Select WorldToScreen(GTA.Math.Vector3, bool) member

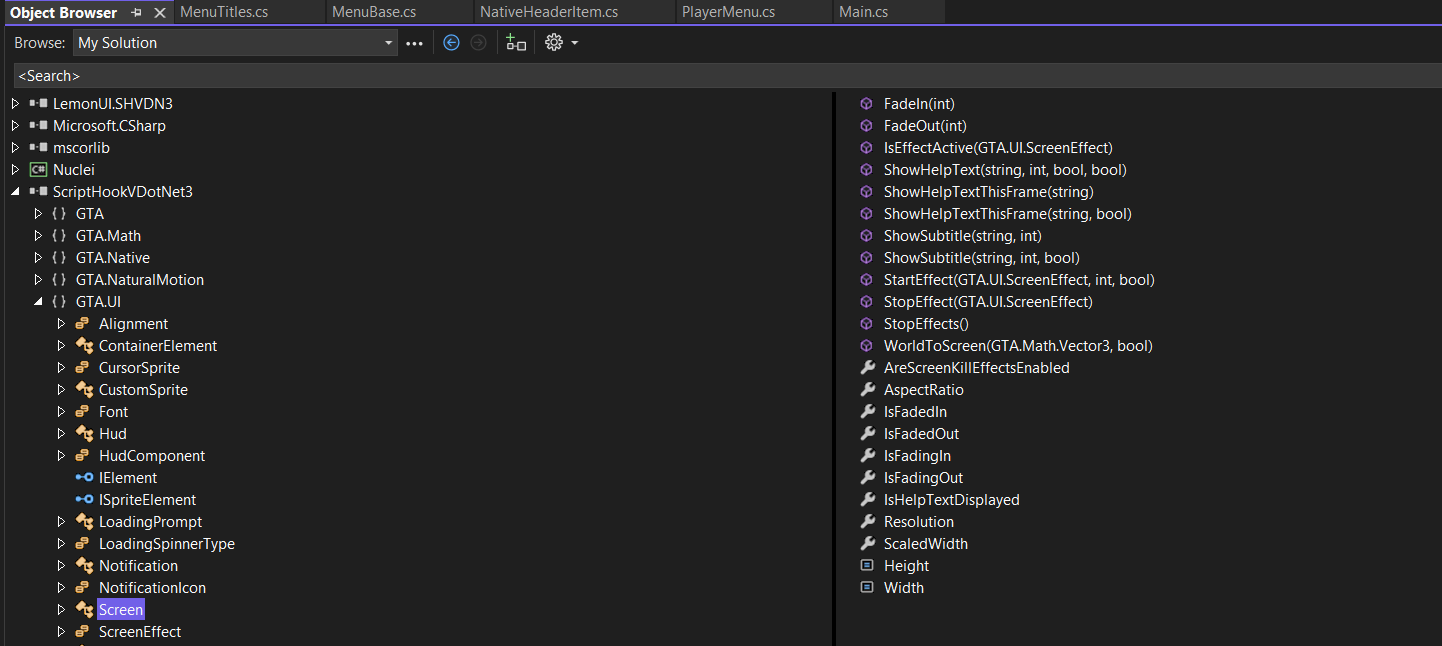(1018, 346)
